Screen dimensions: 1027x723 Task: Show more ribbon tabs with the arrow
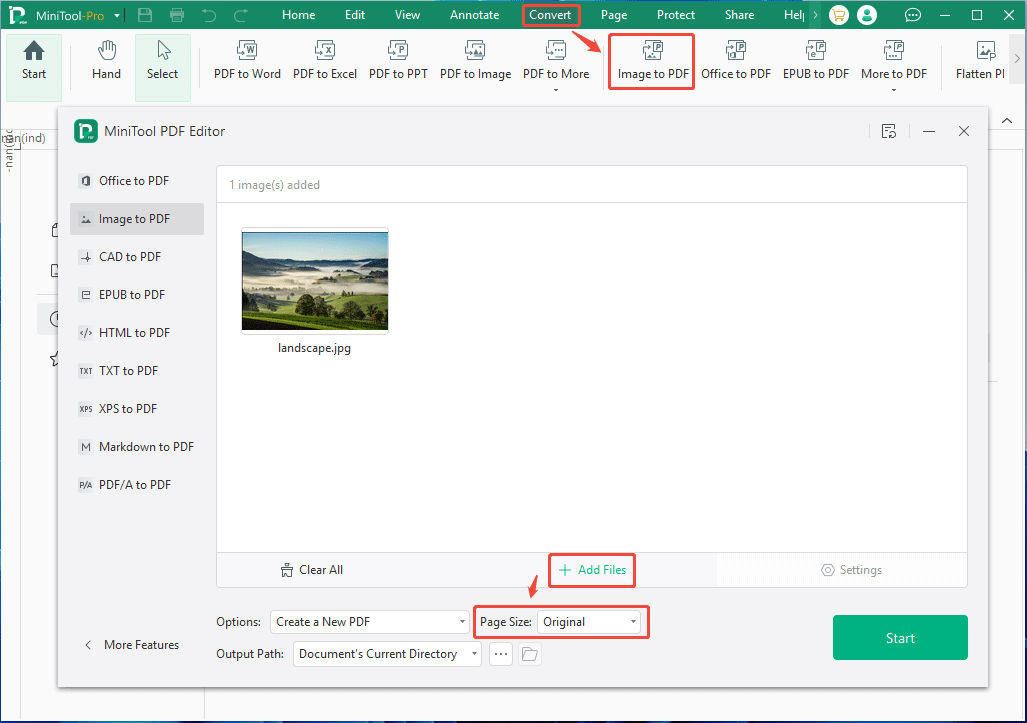(815, 15)
